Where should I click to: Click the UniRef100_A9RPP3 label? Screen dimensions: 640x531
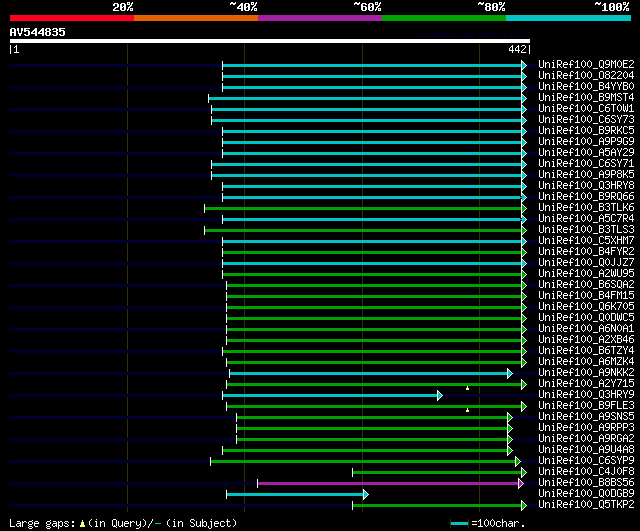pos(586,428)
